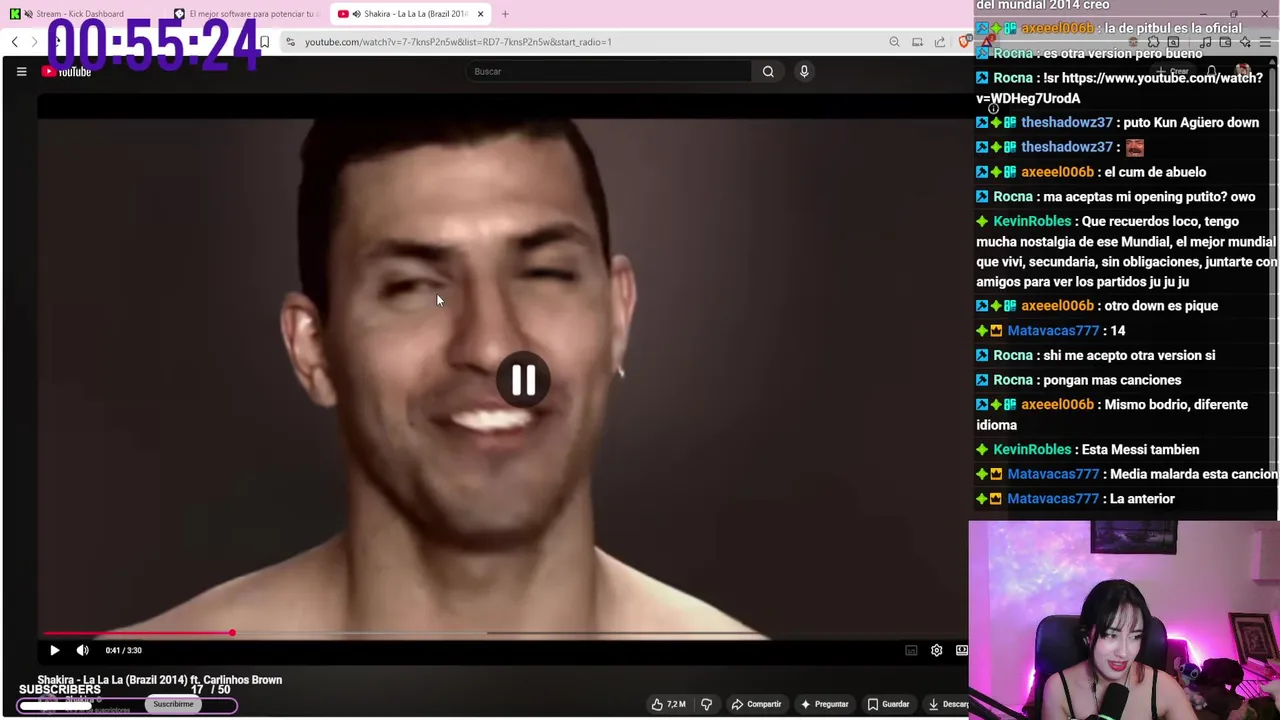The height and width of the screenshot is (720, 1280).
Task: Click the emote image in theshadowz37's message
Action: [1134, 147]
